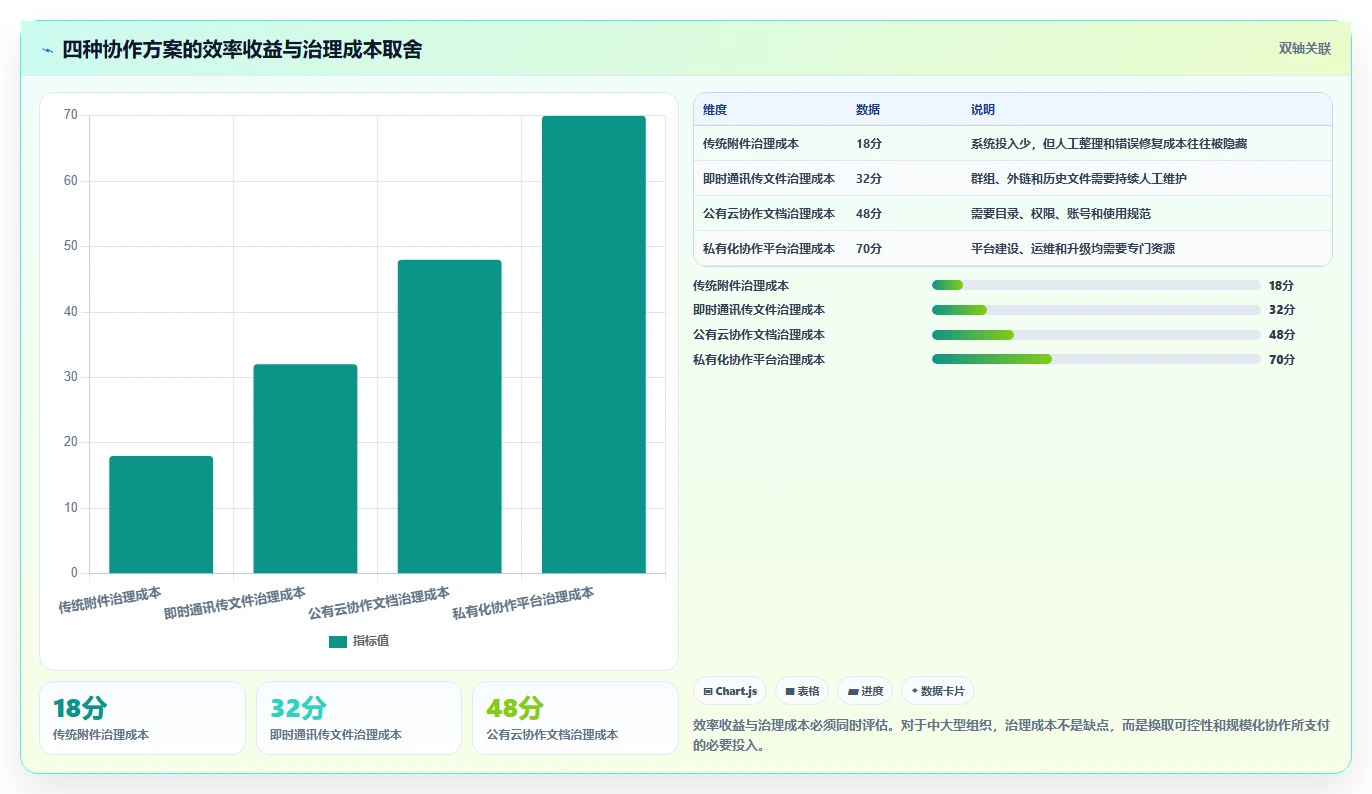
Task: Click the lightning icon beside the title
Action: pyautogui.click(x=48, y=50)
